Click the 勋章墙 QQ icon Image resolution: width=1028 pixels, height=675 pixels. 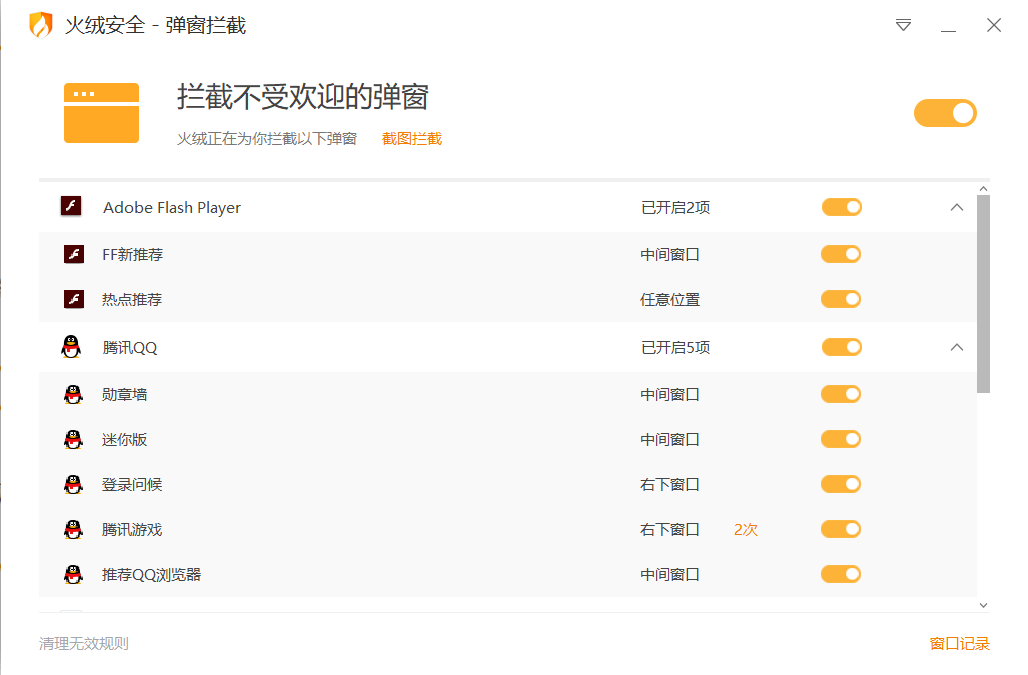(73, 394)
